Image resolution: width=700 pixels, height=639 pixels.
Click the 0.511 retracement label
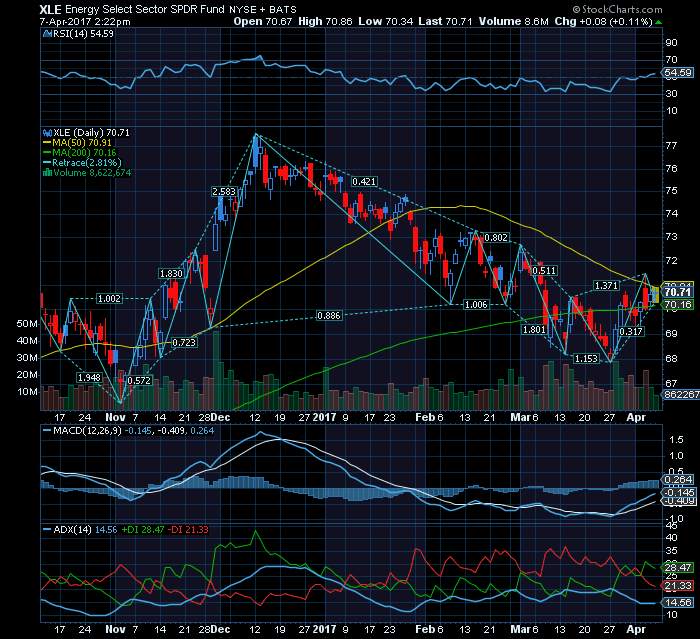point(544,271)
